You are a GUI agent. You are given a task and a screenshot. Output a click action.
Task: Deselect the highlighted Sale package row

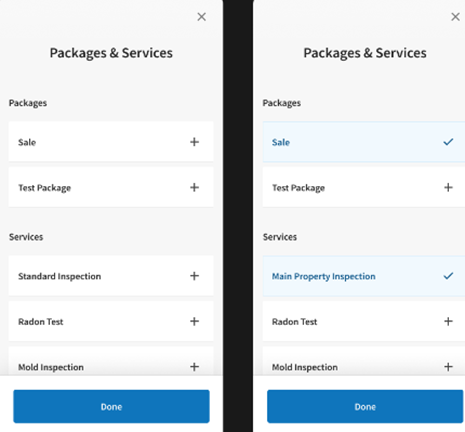[364, 142]
